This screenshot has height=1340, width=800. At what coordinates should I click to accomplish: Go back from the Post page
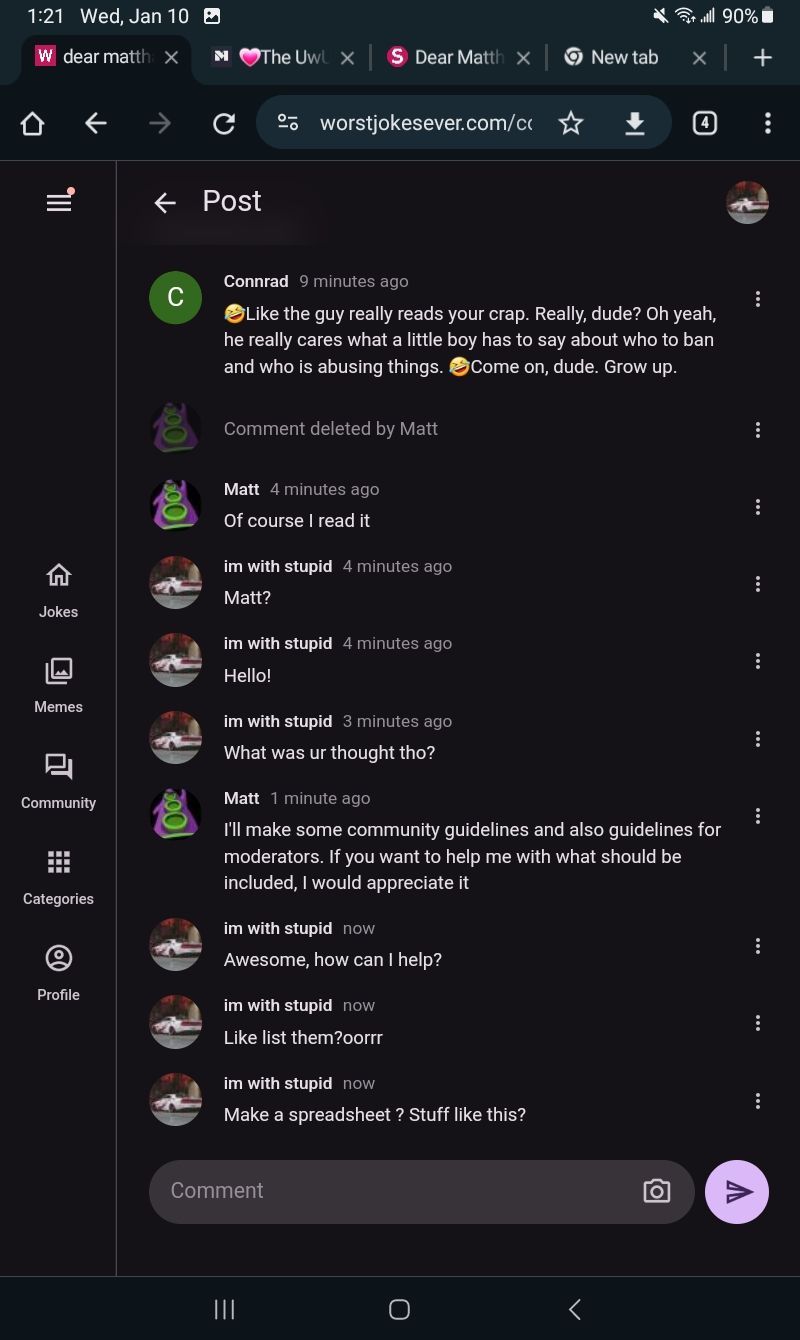(x=165, y=203)
